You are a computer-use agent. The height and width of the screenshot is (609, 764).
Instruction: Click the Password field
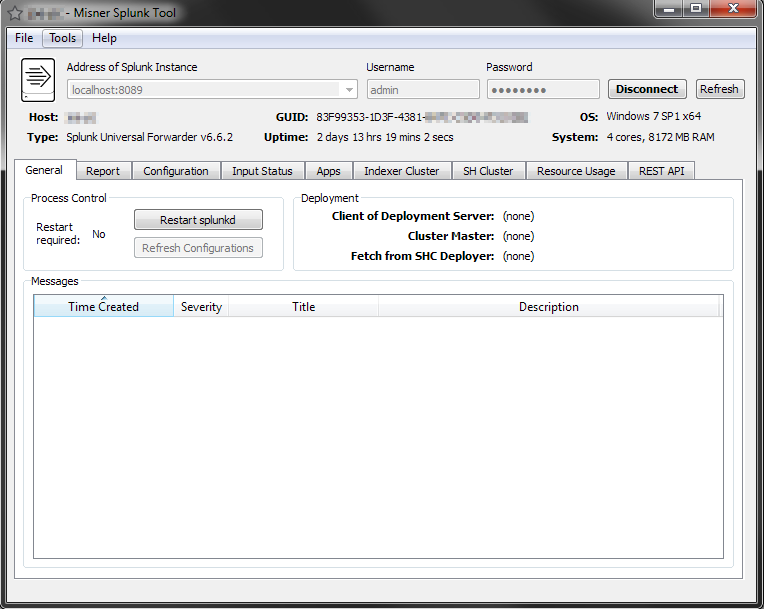pos(543,90)
